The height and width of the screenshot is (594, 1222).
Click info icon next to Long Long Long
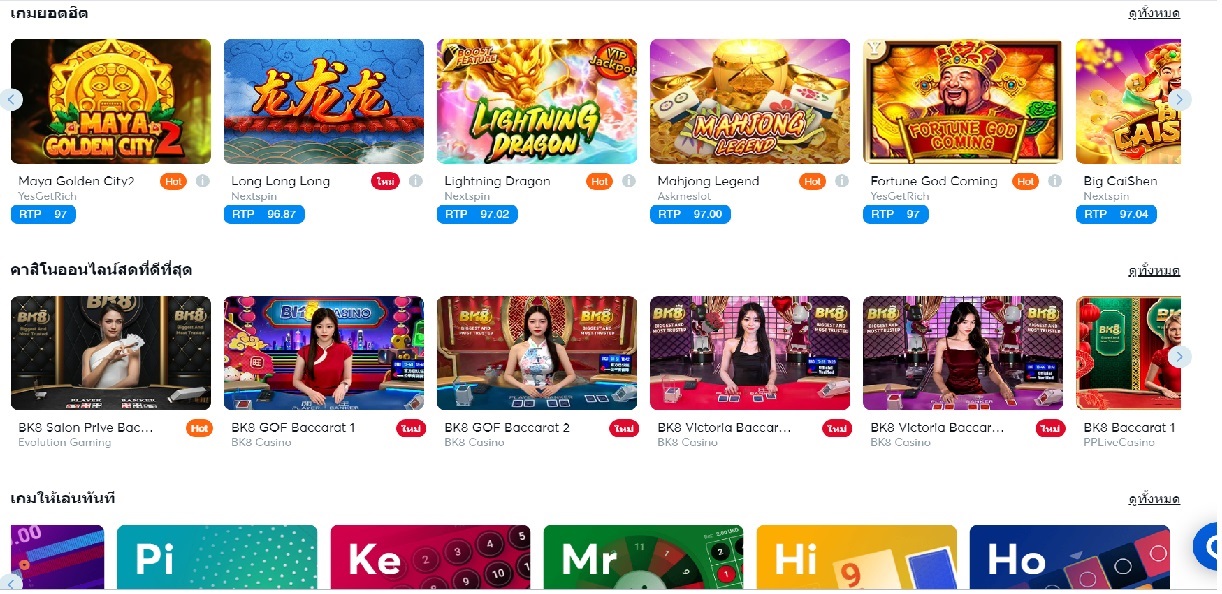pyautogui.click(x=415, y=181)
